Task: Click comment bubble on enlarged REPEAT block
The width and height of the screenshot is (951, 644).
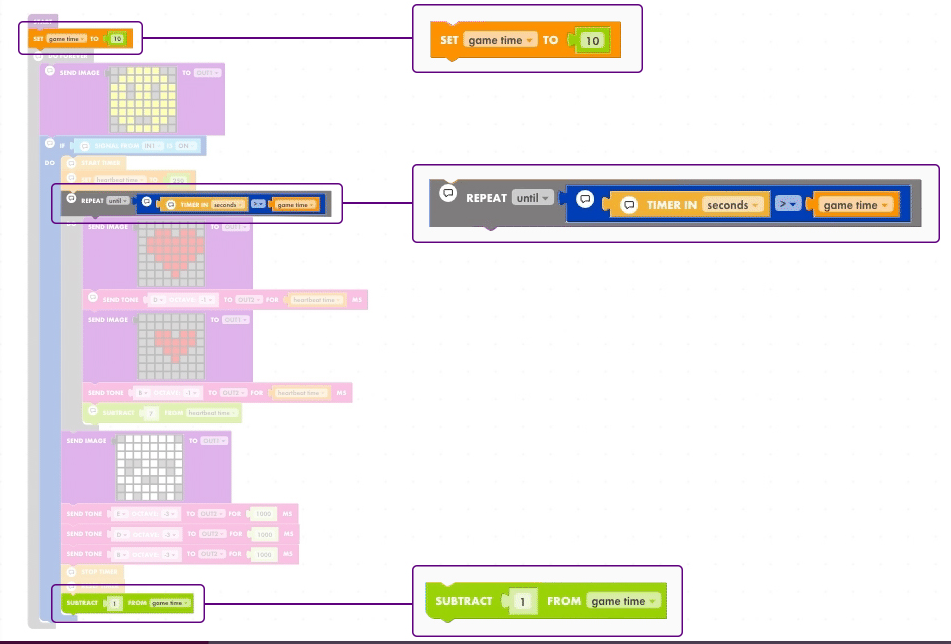Action: (449, 192)
